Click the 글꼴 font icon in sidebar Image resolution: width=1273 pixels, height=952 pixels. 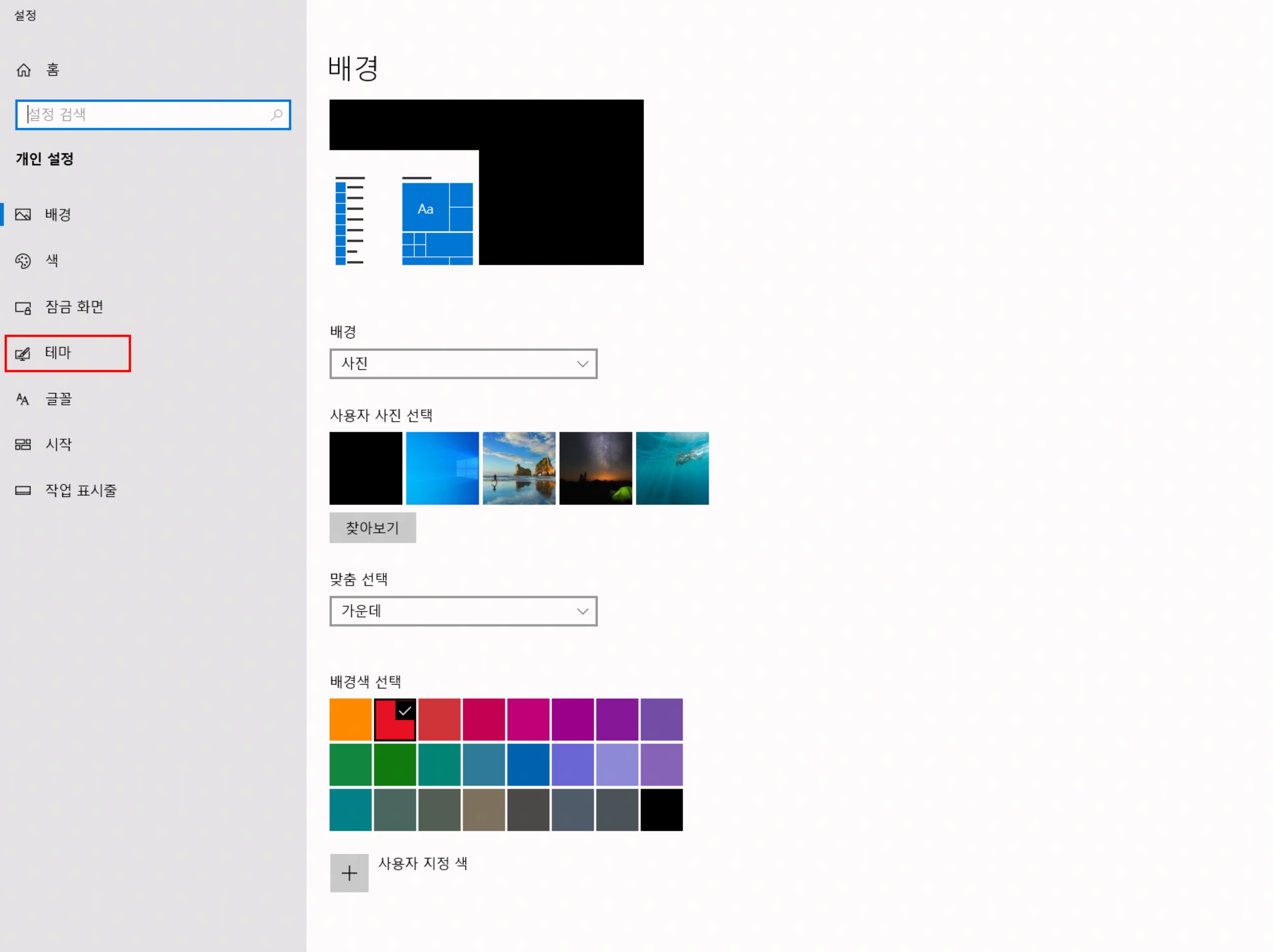[x=22, y=399]
